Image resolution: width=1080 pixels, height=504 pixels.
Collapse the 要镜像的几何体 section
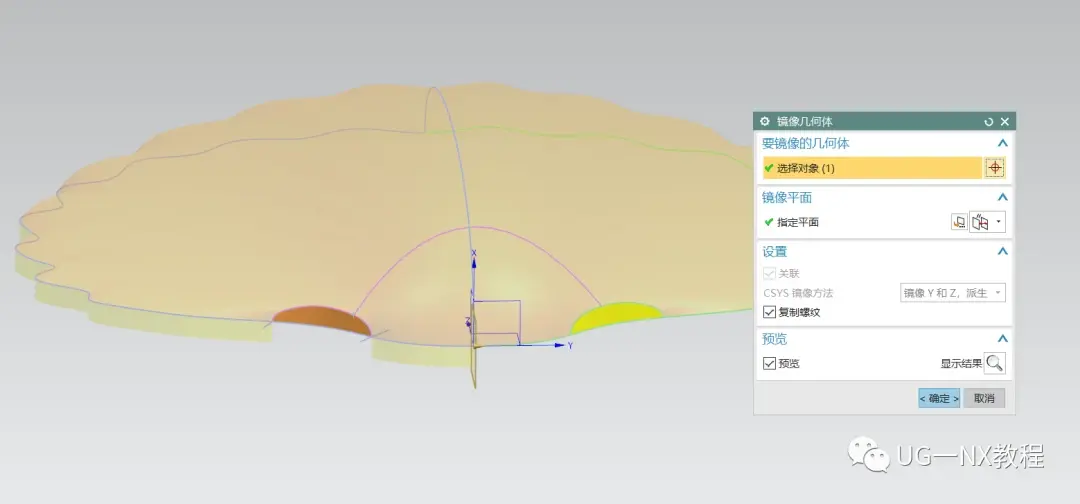[x=1003, y=143]
